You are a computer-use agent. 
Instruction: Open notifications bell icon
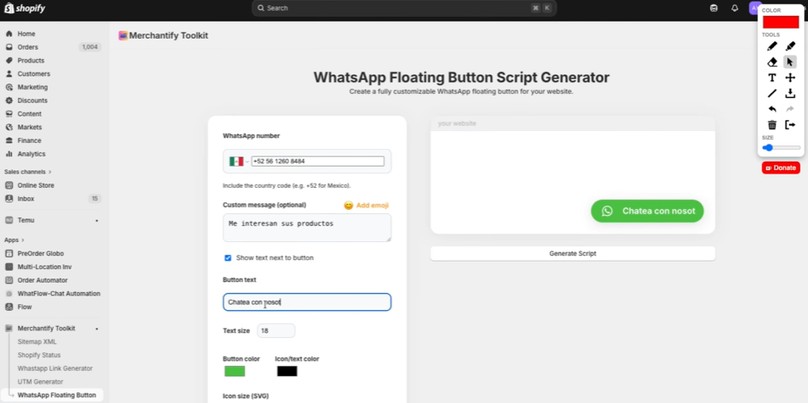735,8
